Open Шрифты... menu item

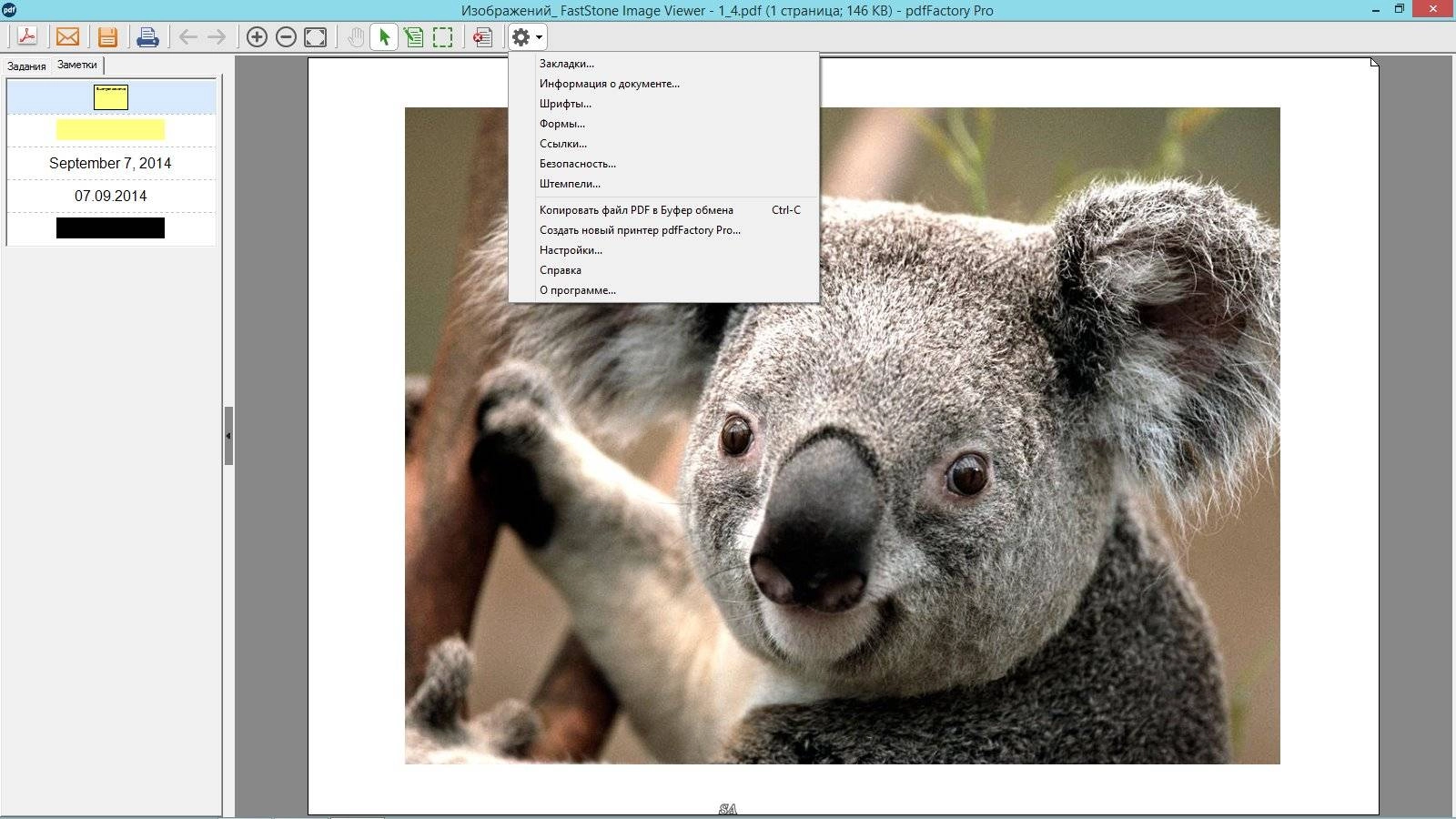663,104
